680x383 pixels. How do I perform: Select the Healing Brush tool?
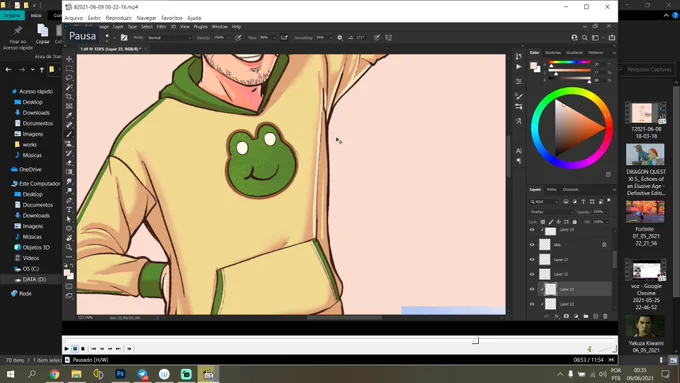click(x=69, y=125)
